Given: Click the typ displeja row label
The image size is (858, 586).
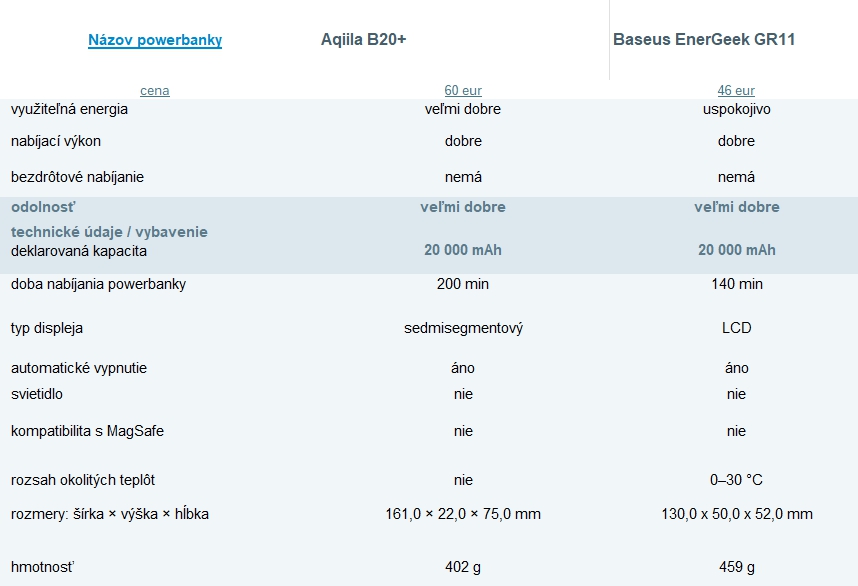Looking at the screenshot, I should click(x=47, y=328).
